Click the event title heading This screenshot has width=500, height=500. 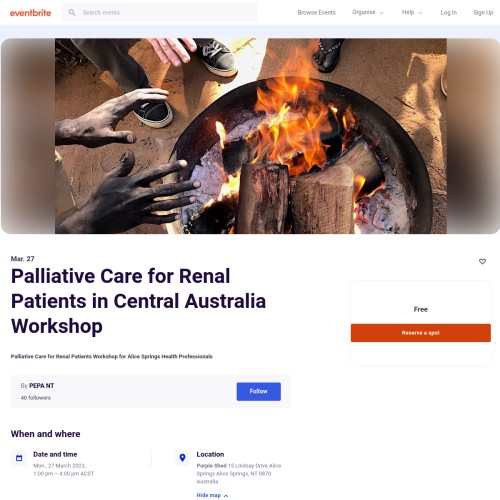138,301
